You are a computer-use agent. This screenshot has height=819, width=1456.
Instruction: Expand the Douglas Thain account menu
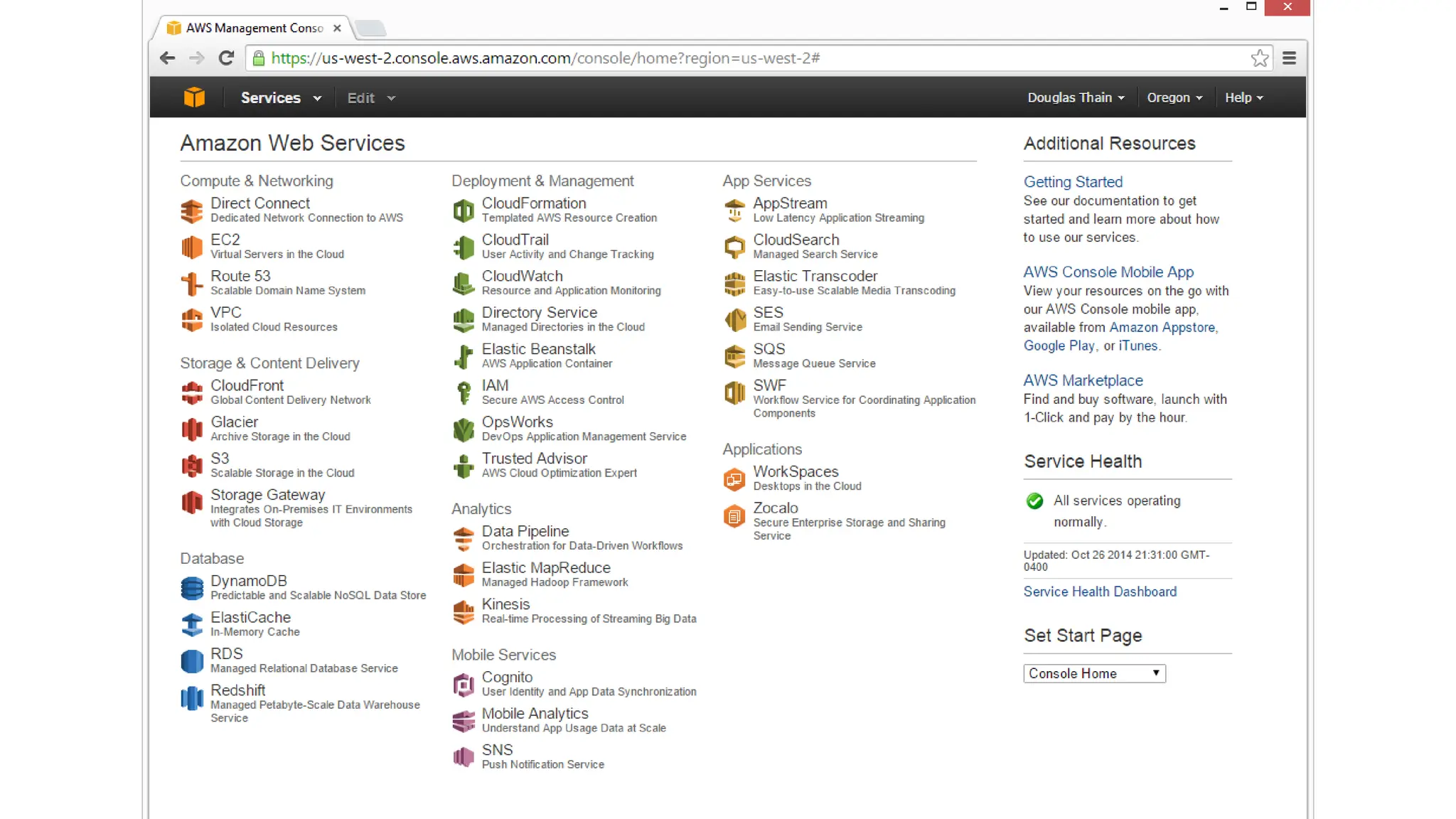[x=1076, y=98]
